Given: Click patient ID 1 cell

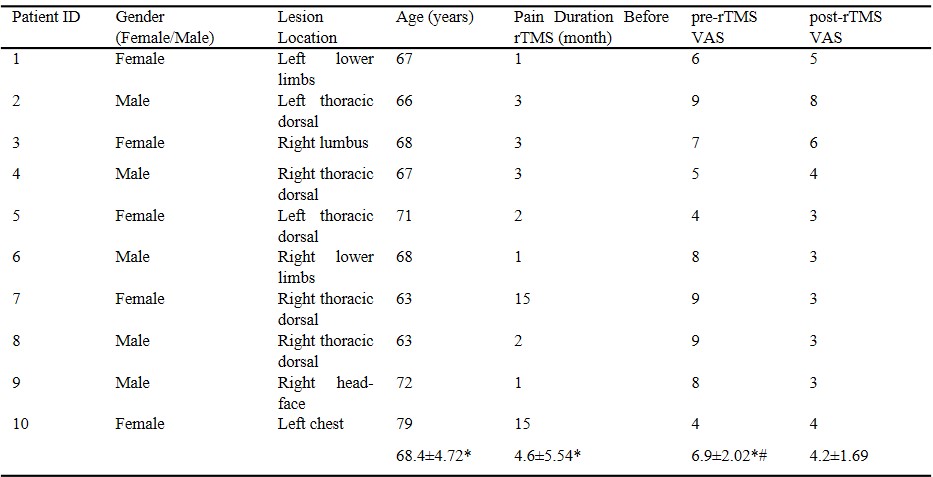Looking at the screenshot, I should tap(17, 59).
